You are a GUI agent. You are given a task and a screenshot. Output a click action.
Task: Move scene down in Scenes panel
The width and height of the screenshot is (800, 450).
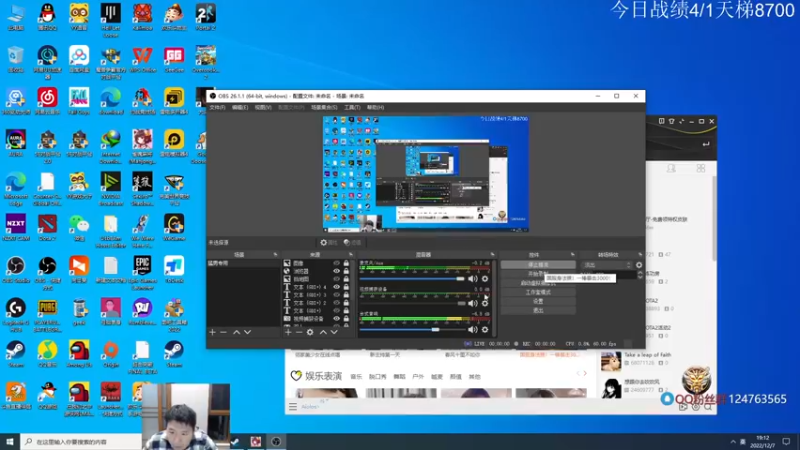pos(247,332)
